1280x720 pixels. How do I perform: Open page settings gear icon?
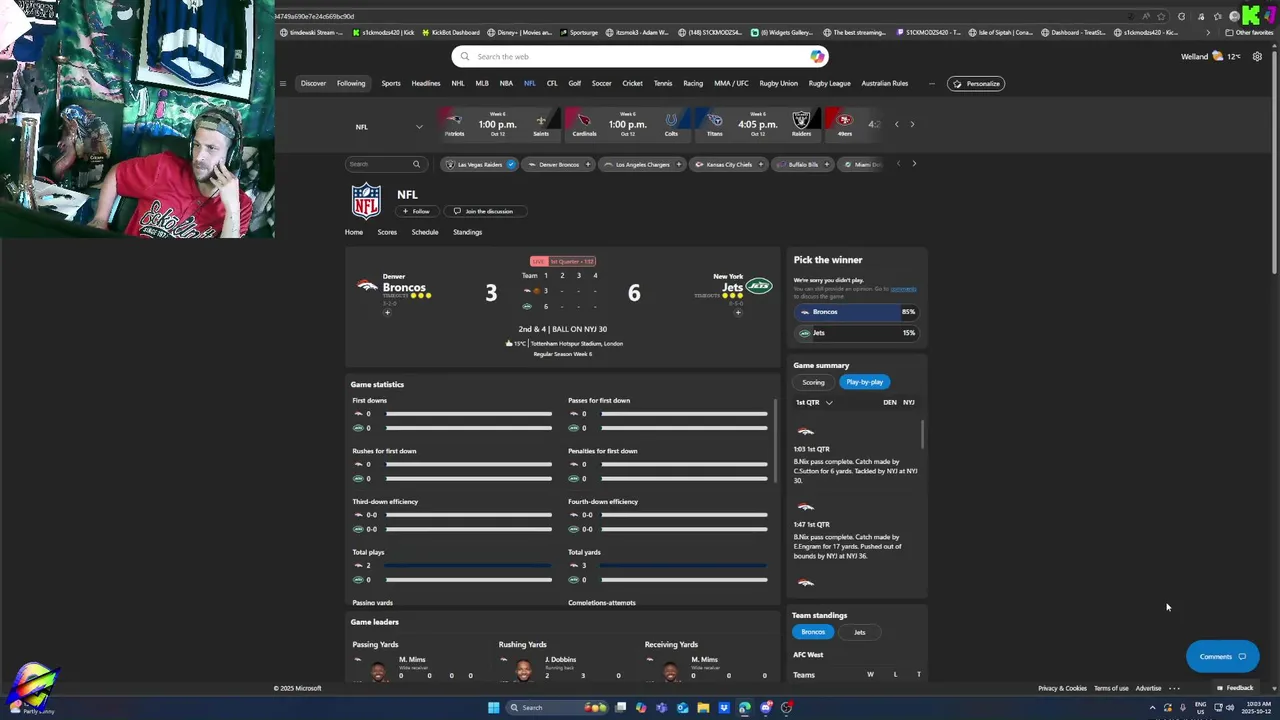1257,57
